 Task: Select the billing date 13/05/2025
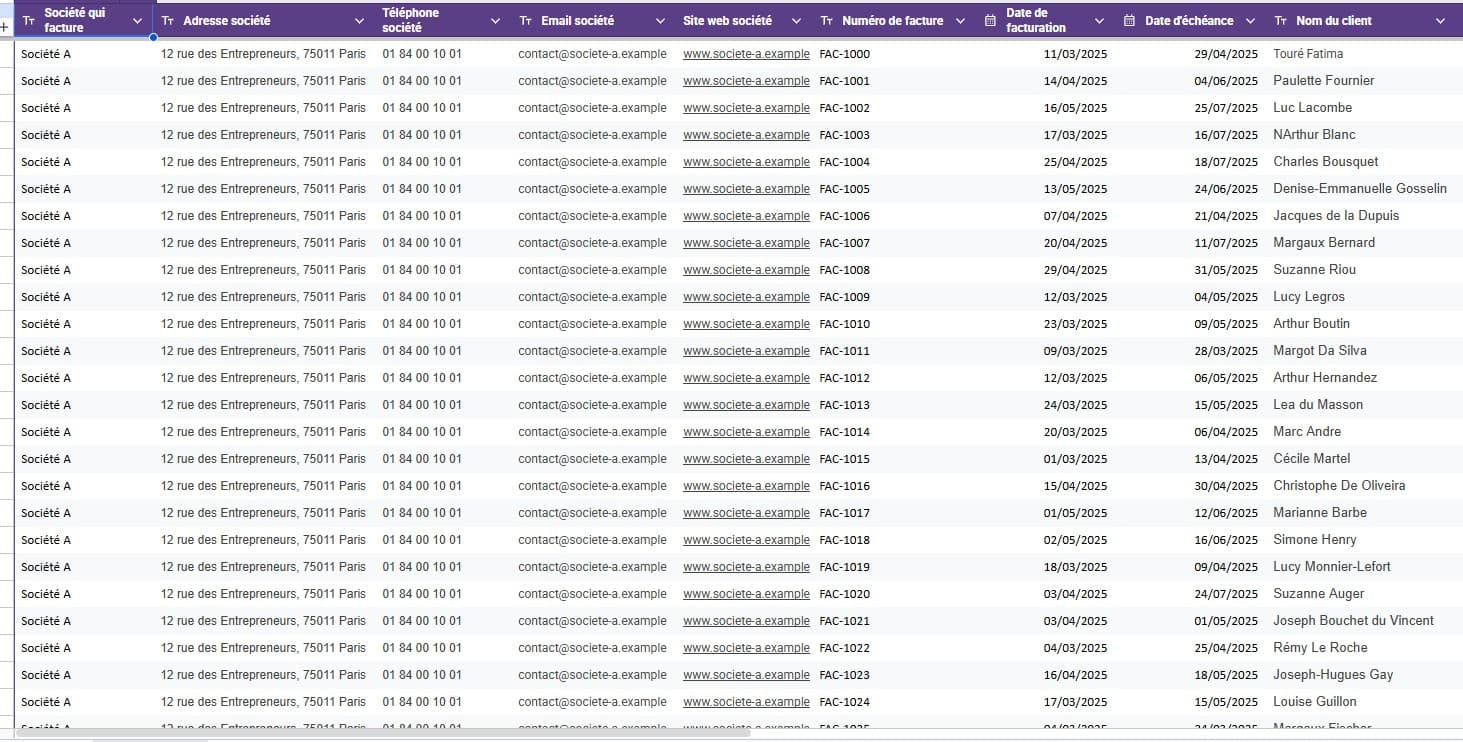coord(1075,189)
